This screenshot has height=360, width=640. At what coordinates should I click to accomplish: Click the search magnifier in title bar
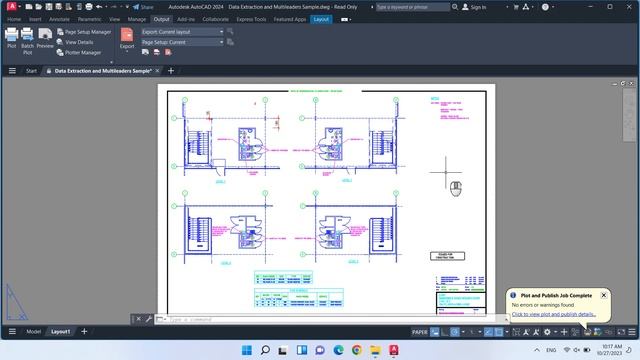click(455, 7)
